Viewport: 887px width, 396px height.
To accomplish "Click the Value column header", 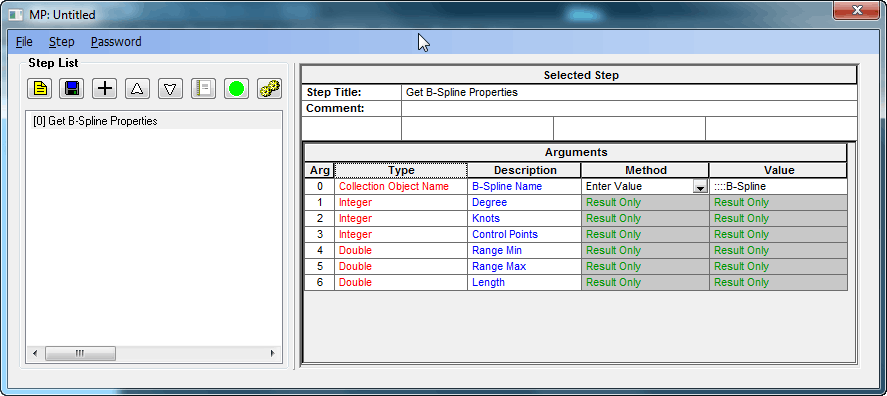I will pyautogui.click(x=778, y=170).
